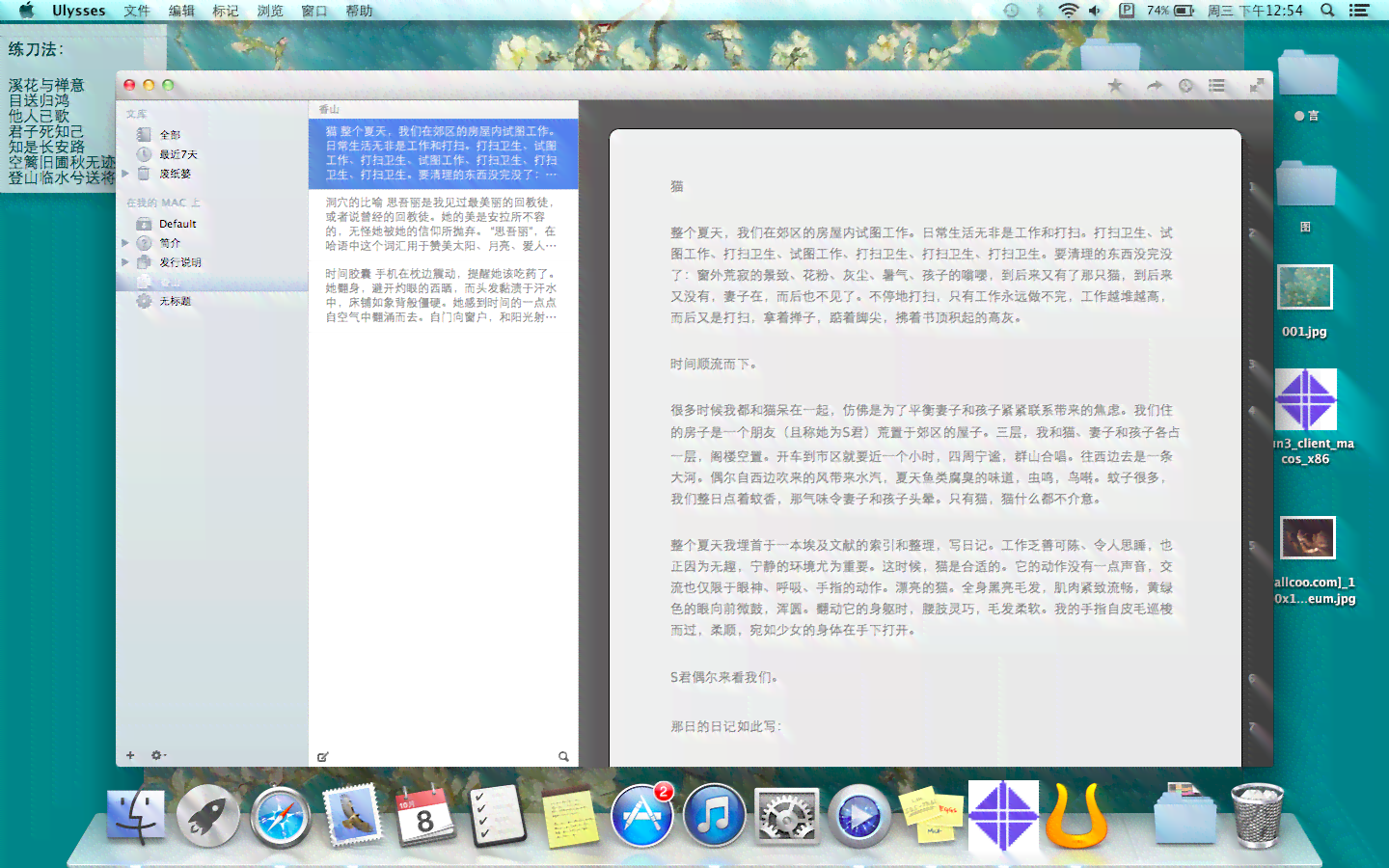Open Trash in the Dock

pyautogui.click(x=1257, y=816)
